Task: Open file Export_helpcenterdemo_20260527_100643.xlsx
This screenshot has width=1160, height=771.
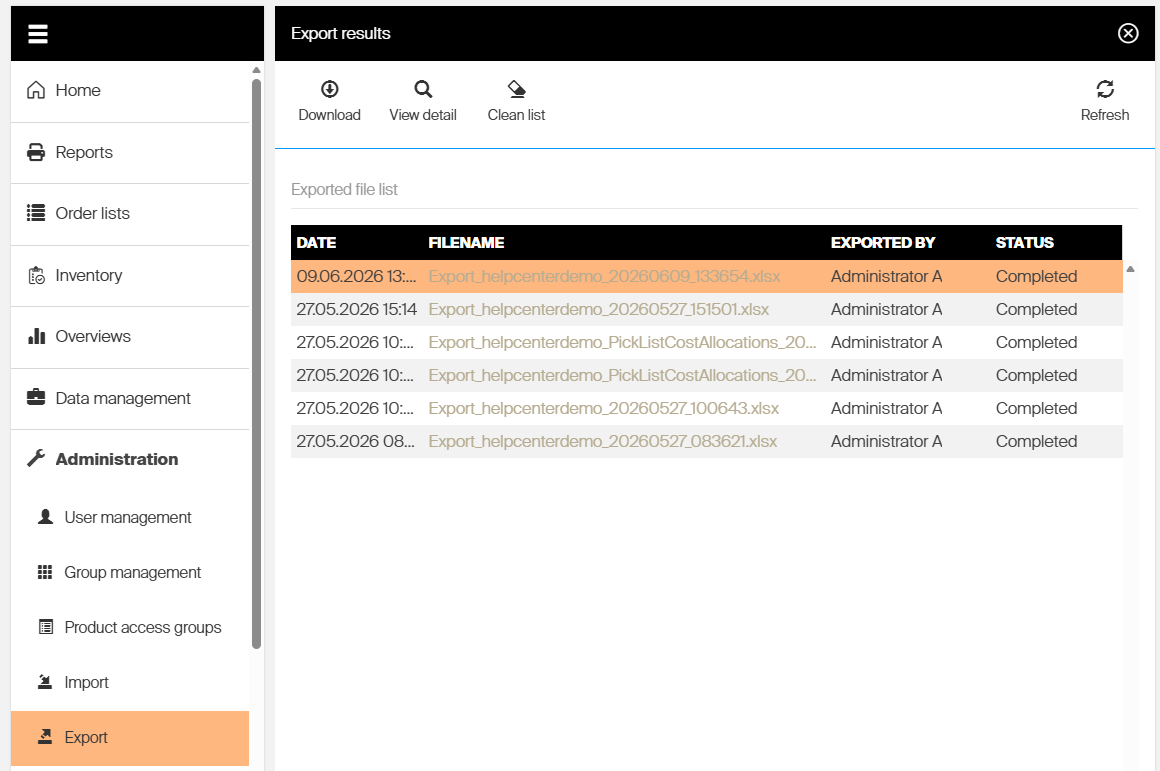Action: click(604, 408)
